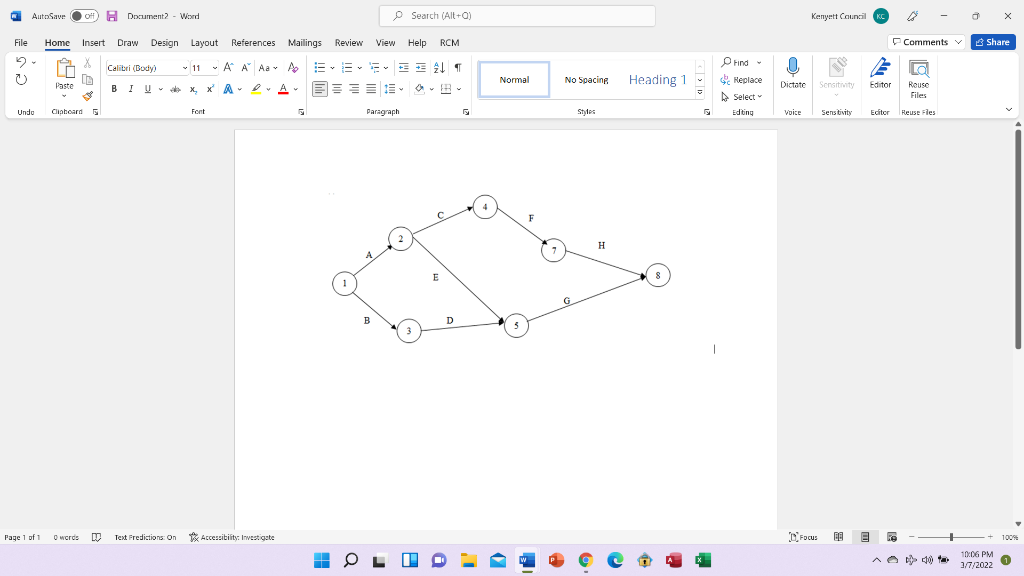Open Reuse Files
The width and height of the screenshot is (1024, 576).
(x=918, y=78)
